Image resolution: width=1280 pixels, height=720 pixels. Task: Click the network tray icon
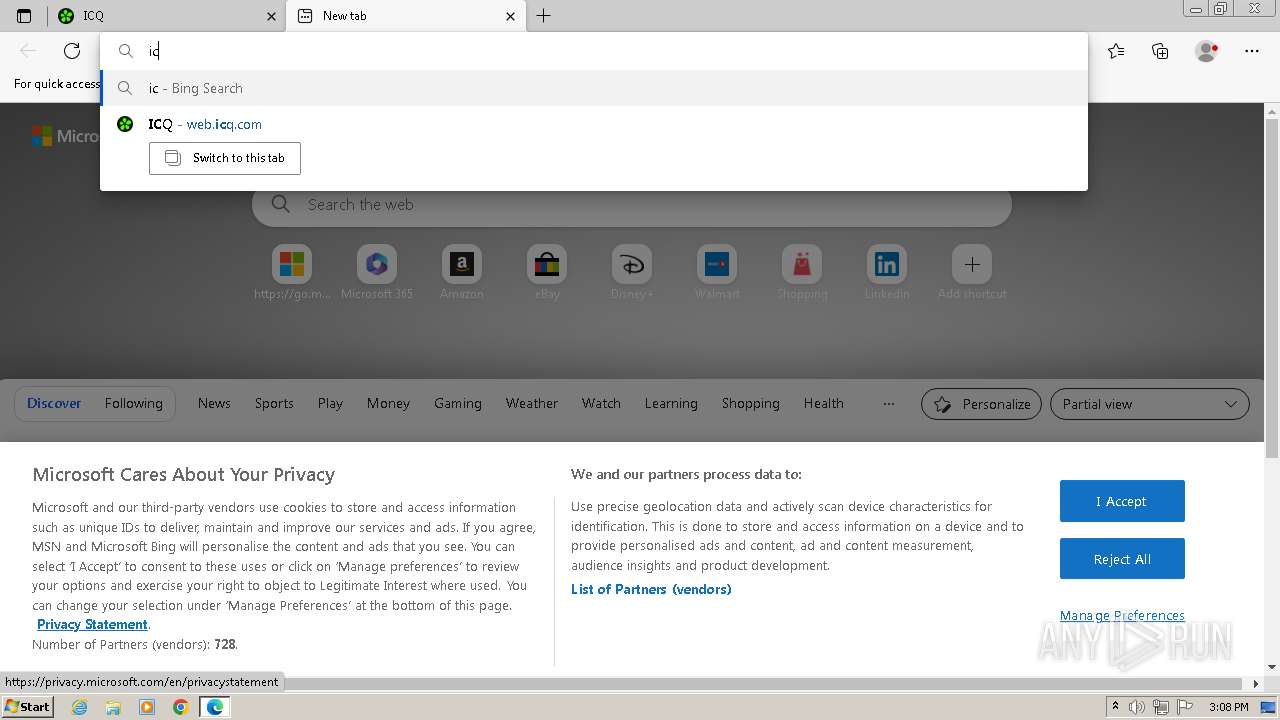[1161, 707]
